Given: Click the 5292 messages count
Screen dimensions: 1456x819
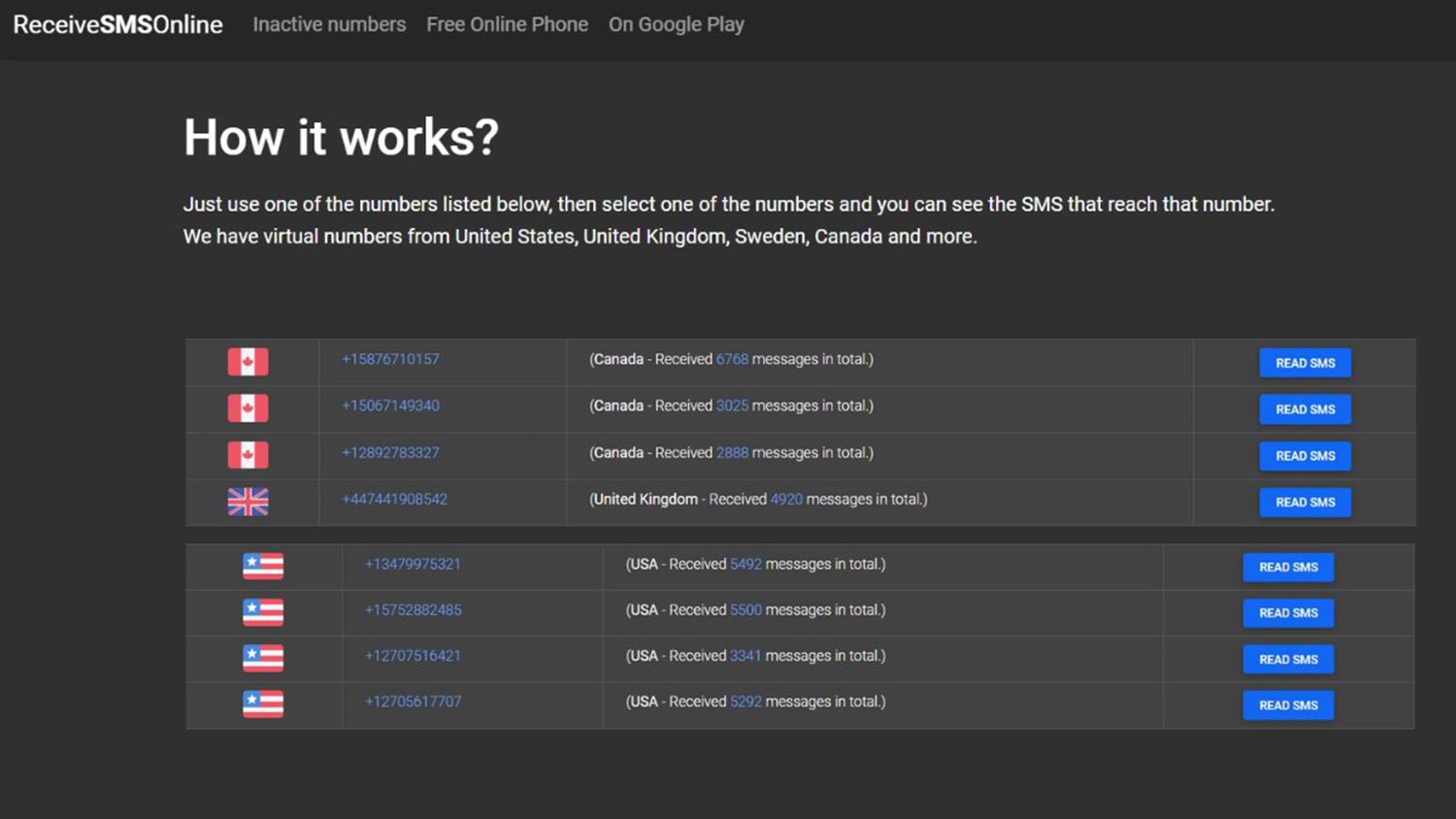Looking at the screenshot, I should pos(745,701).
